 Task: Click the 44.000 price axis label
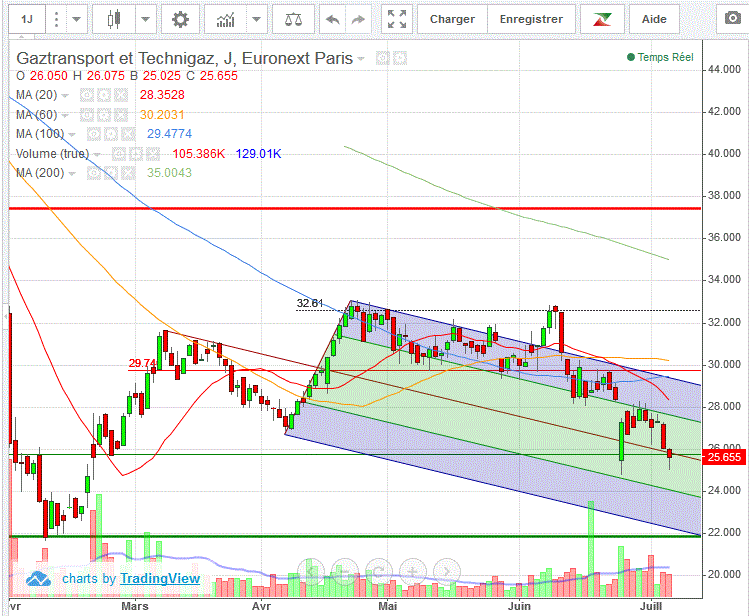(x=724, y=70)
